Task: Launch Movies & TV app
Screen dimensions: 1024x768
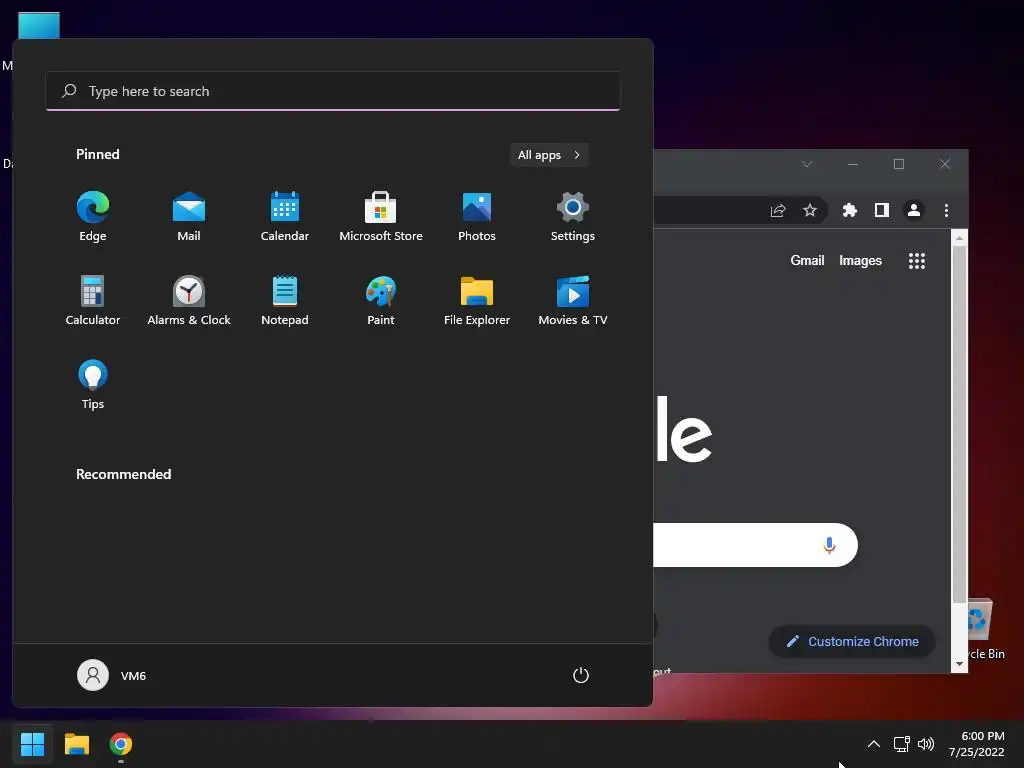Action: click(573, 300)
